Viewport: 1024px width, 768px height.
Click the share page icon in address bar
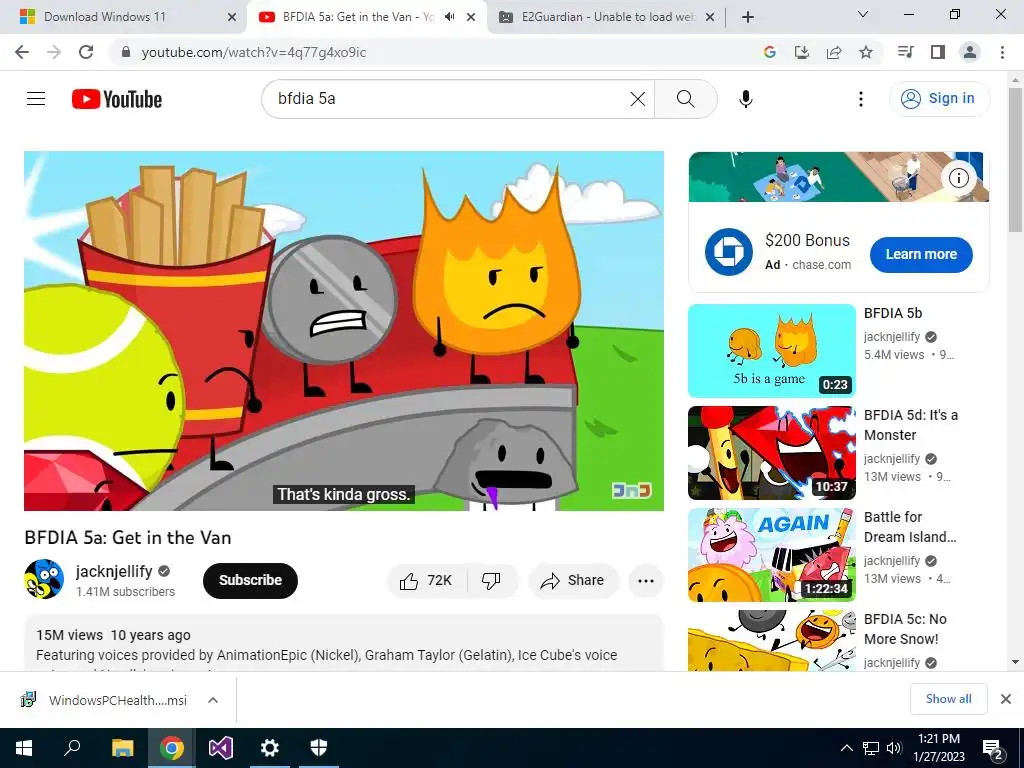coord(834,52)
